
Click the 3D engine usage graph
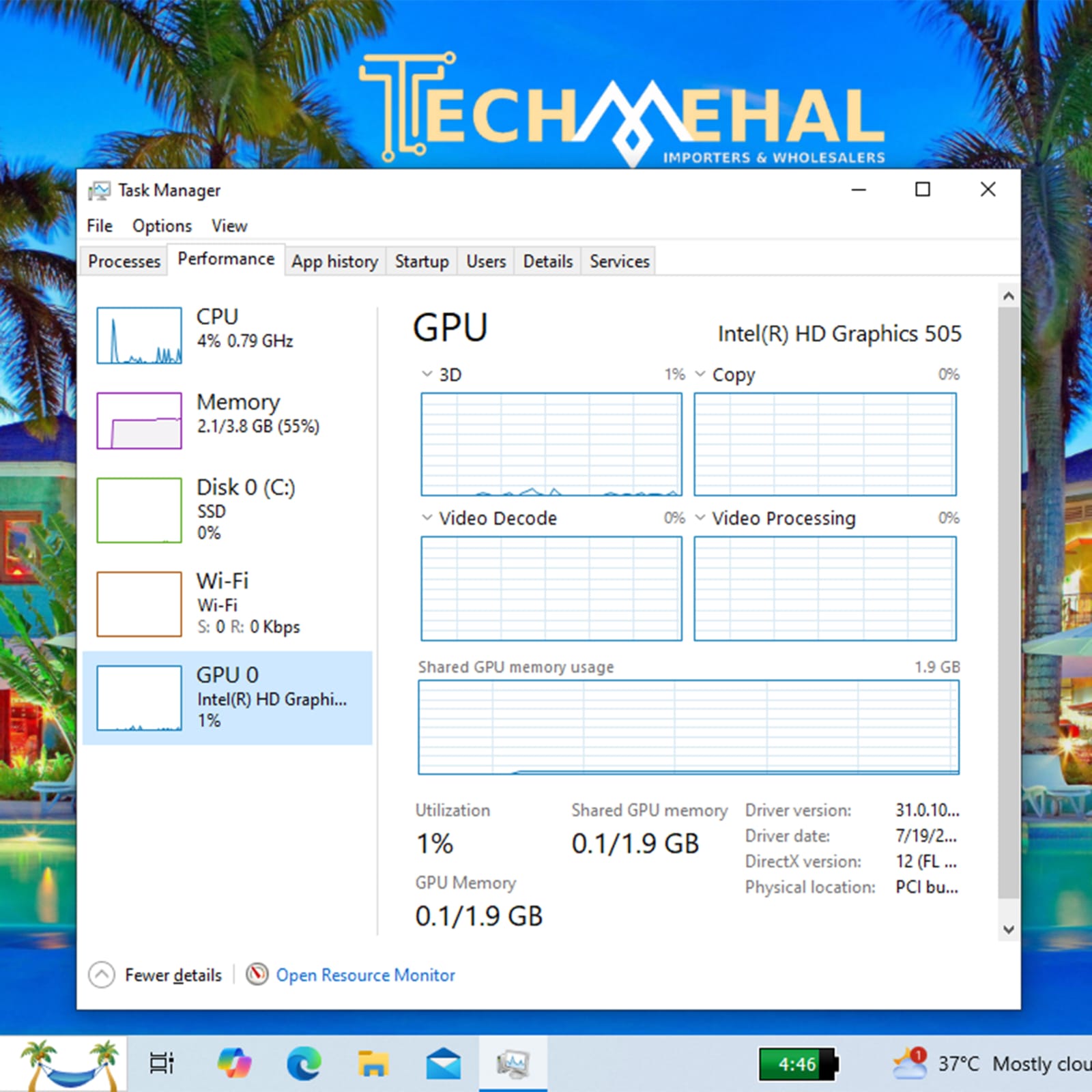(x=551, y=444)
